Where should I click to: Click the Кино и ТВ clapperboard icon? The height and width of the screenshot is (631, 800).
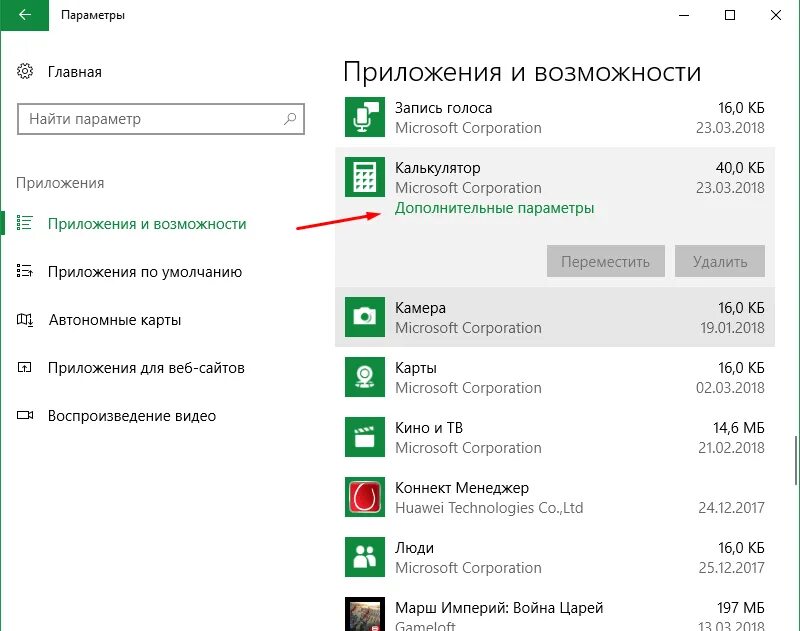coord(365,437)
